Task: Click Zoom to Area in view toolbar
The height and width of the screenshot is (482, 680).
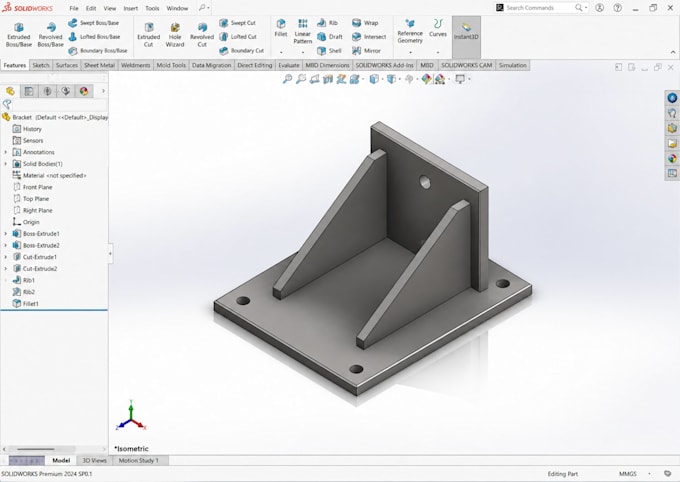Action: 301,79
